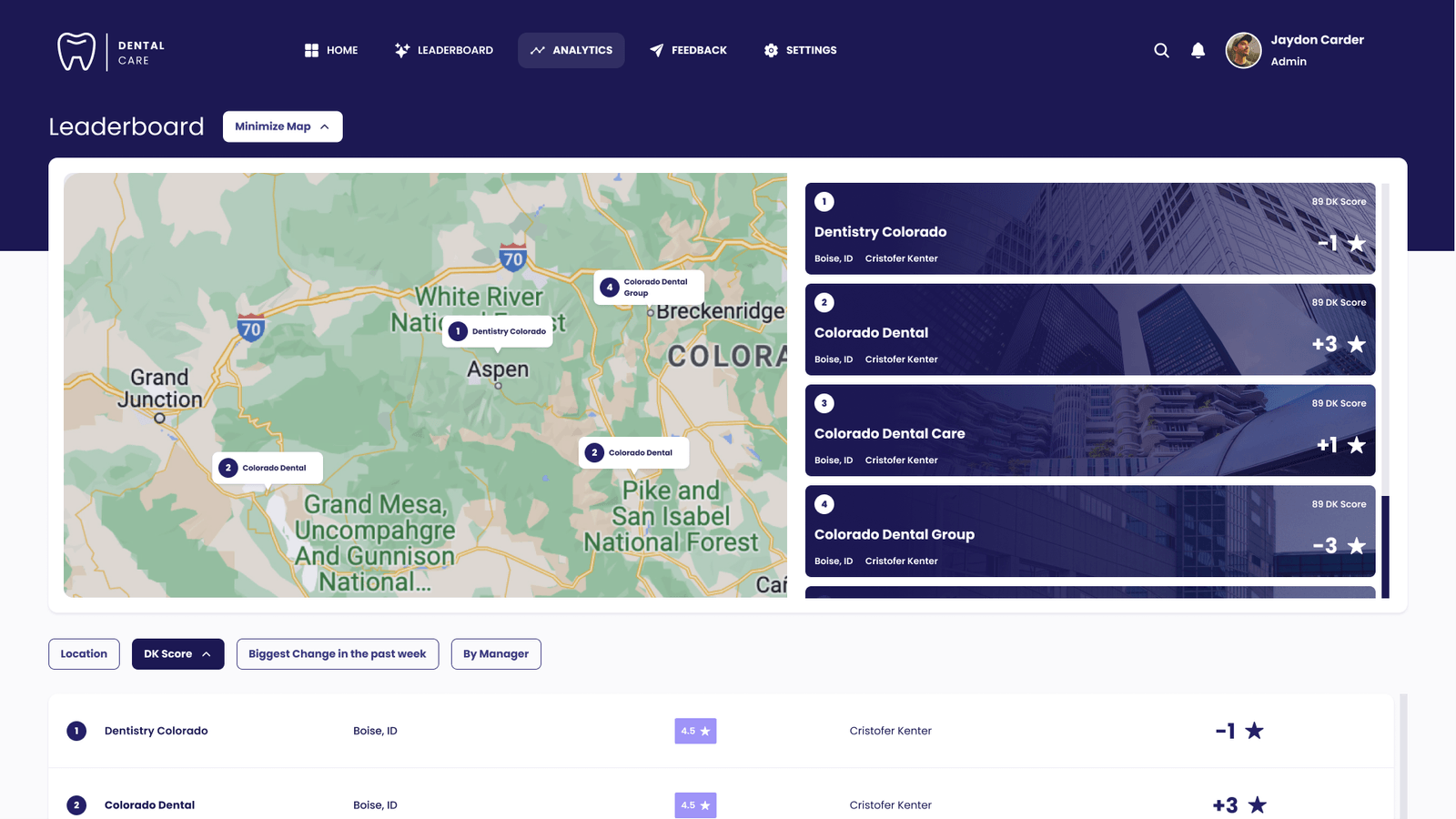Open the Colorado Dental Care leaderboard card
Screen dimensions: 1456x819
[x=1089, y=430]
